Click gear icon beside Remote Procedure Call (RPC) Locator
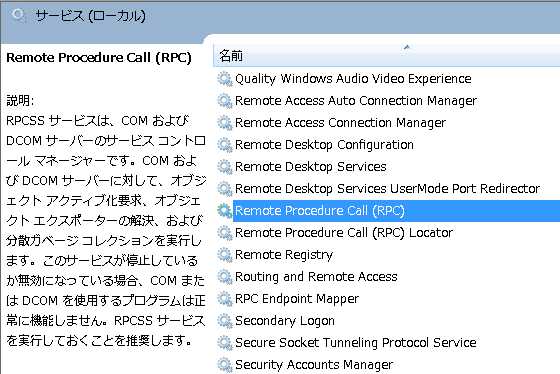 pos(225,233)
